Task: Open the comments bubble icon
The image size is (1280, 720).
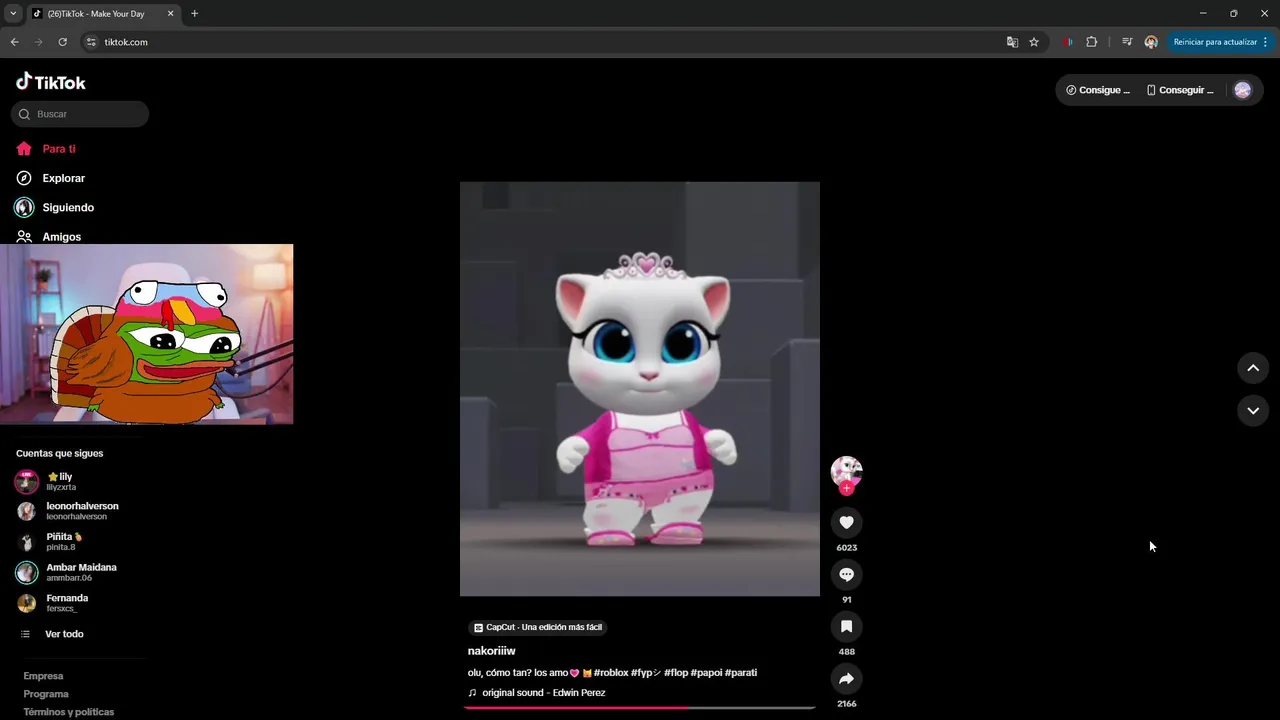Action: coord(846,574)
